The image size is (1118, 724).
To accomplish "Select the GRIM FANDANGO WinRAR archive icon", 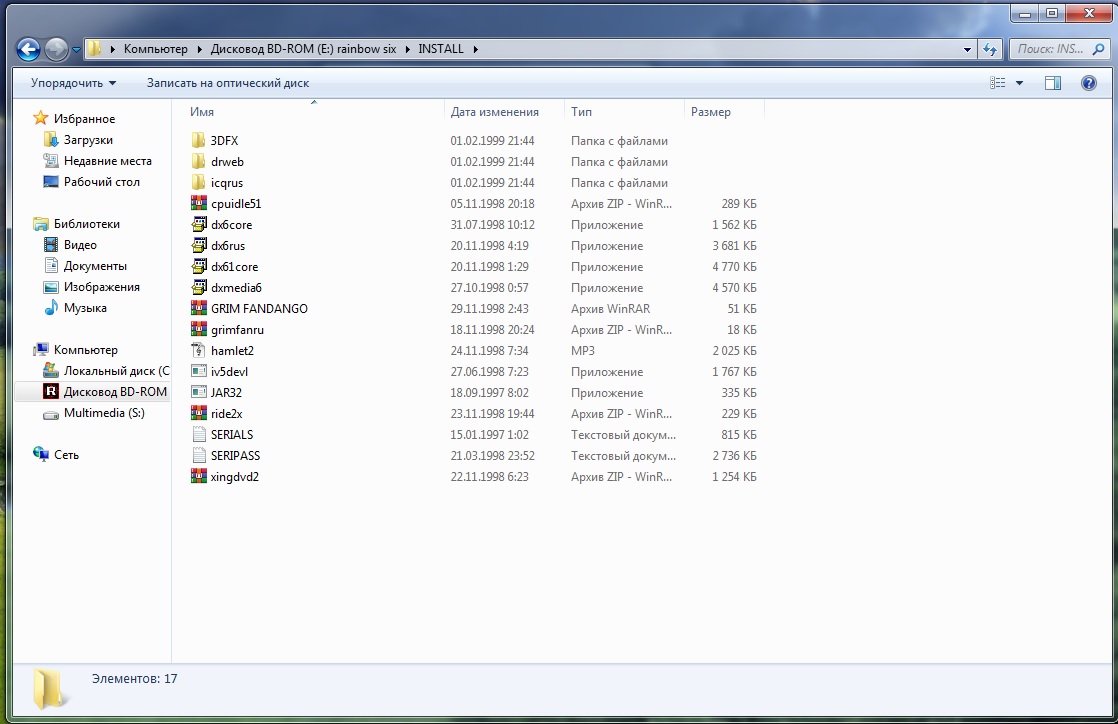I will click(x=198, y=308).
